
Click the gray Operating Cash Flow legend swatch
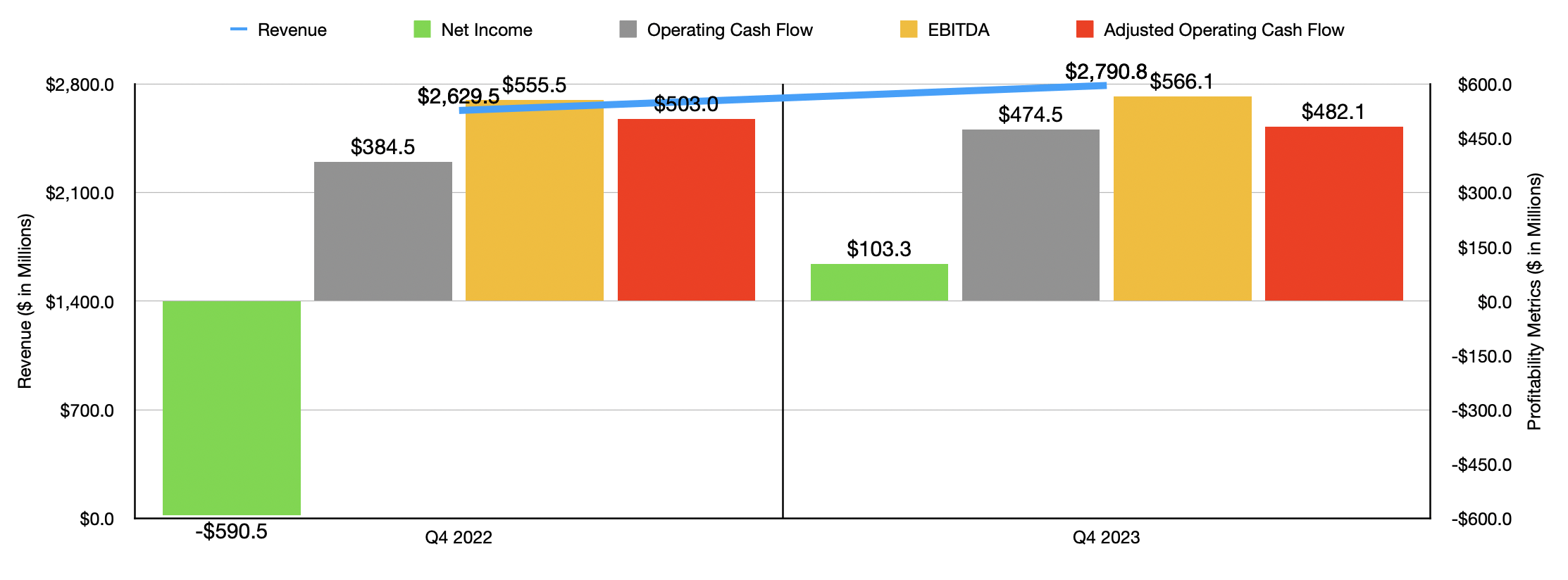628,30
